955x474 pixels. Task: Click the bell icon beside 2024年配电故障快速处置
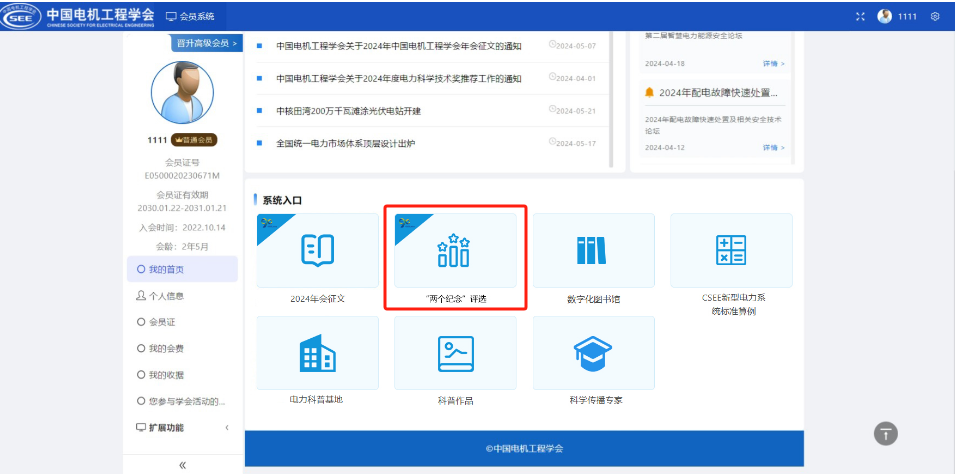(x=649, y=93)
